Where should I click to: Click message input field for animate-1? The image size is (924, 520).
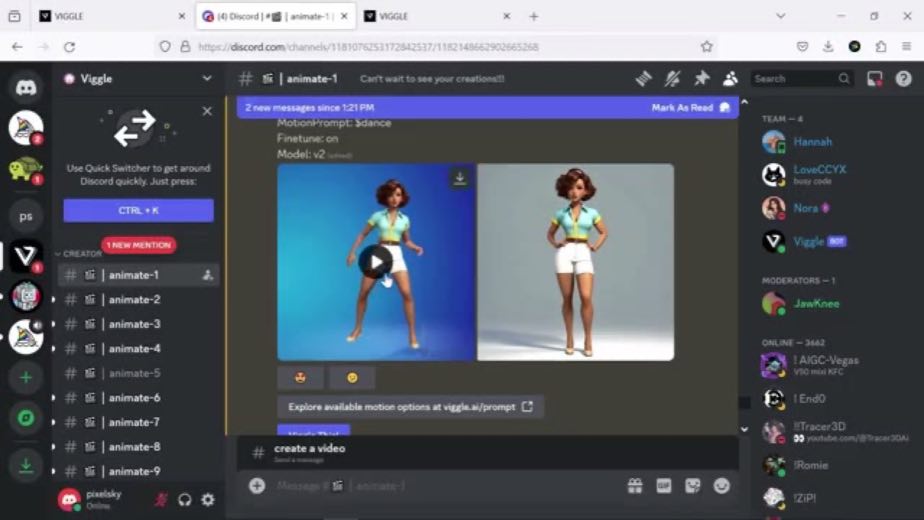[442, 486]
